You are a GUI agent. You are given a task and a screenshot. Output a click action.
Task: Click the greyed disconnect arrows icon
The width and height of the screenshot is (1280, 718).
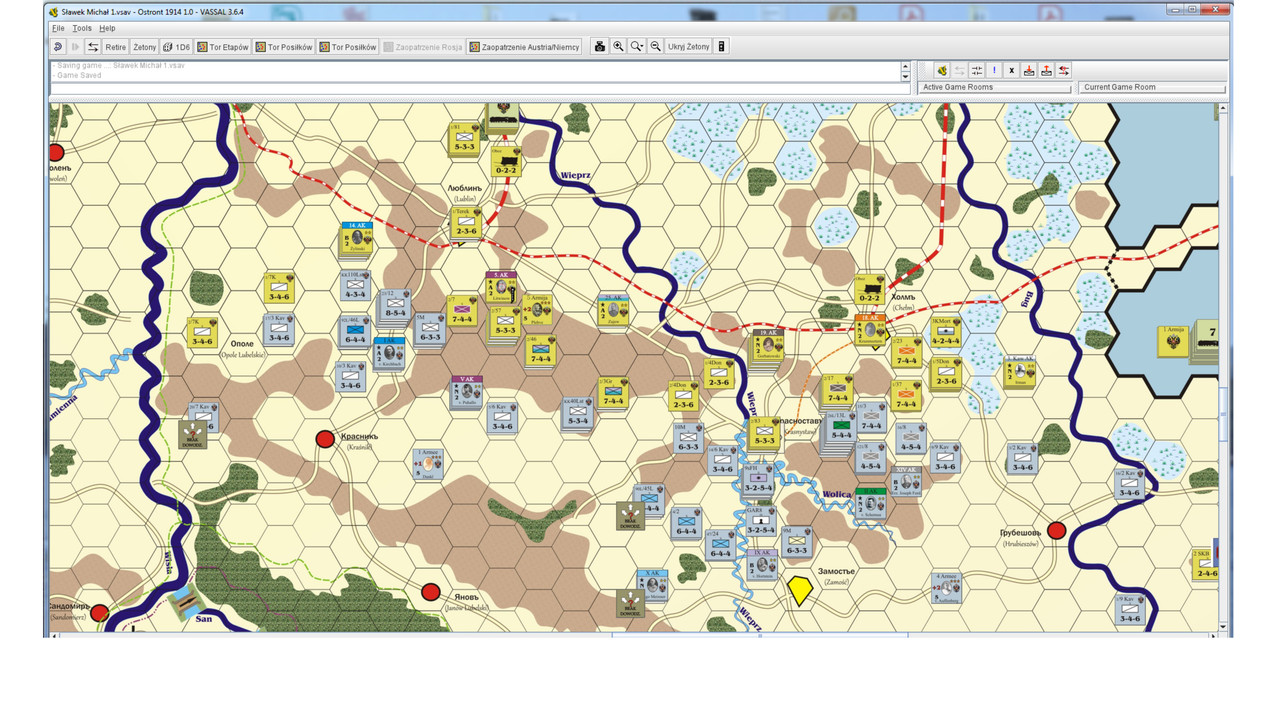(x=959, y=70)
